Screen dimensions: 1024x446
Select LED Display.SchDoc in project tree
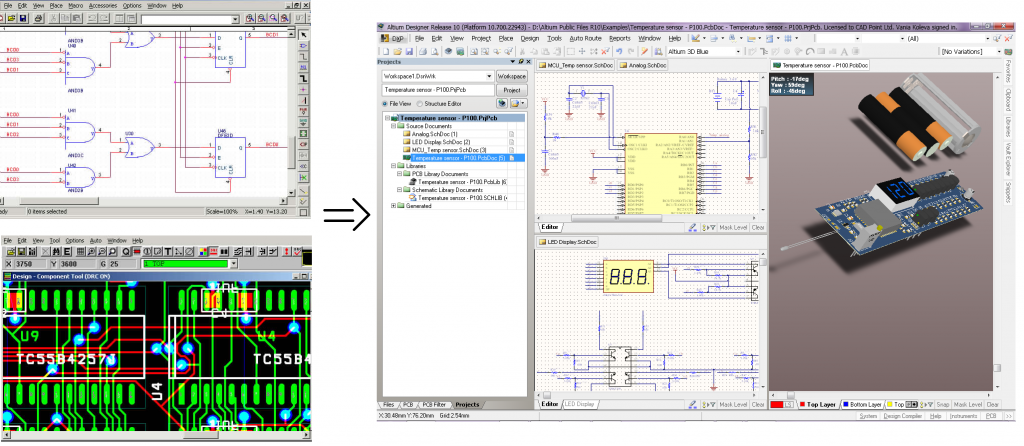(x=441, y=142)
